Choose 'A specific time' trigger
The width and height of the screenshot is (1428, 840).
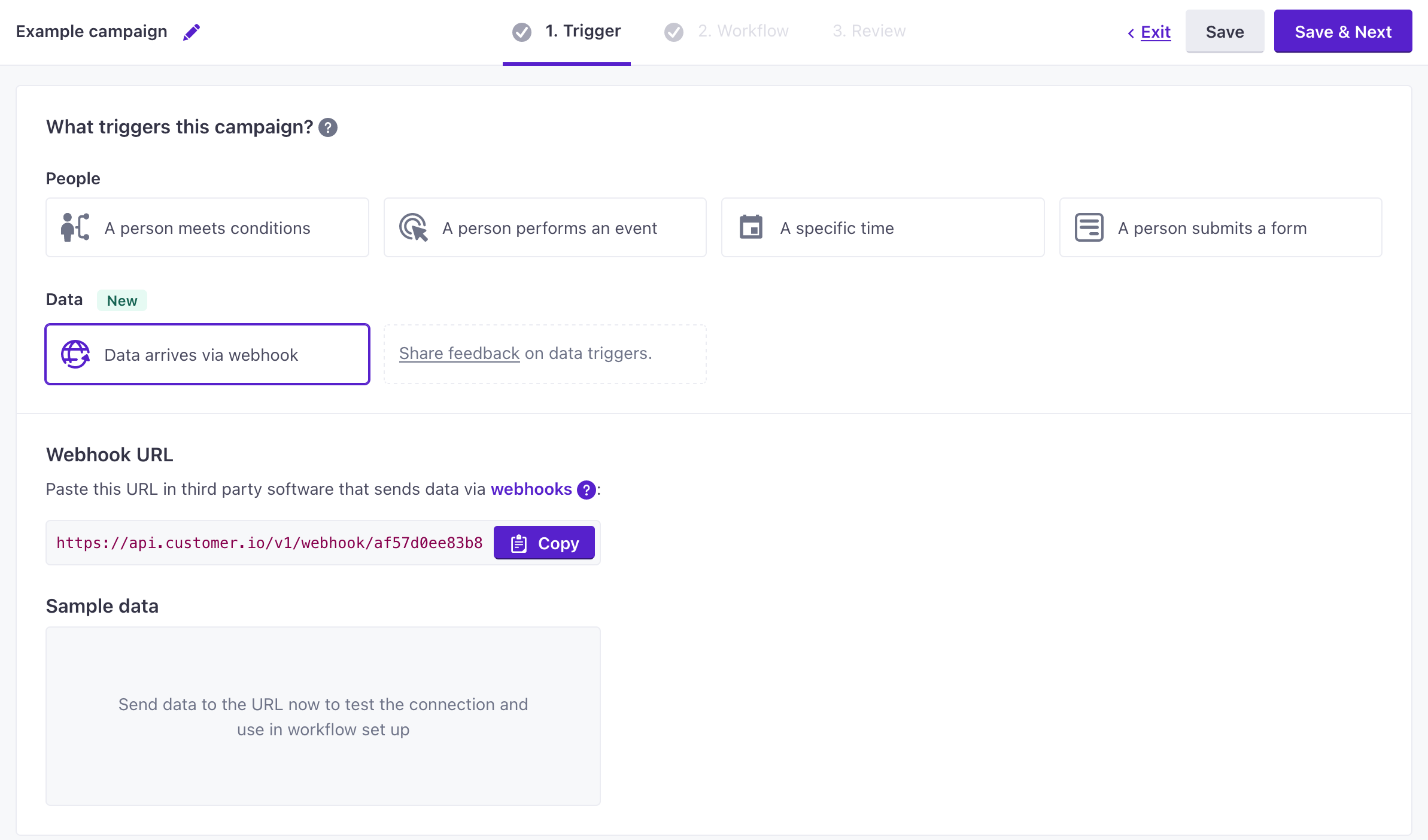click(x=883, y=227)
